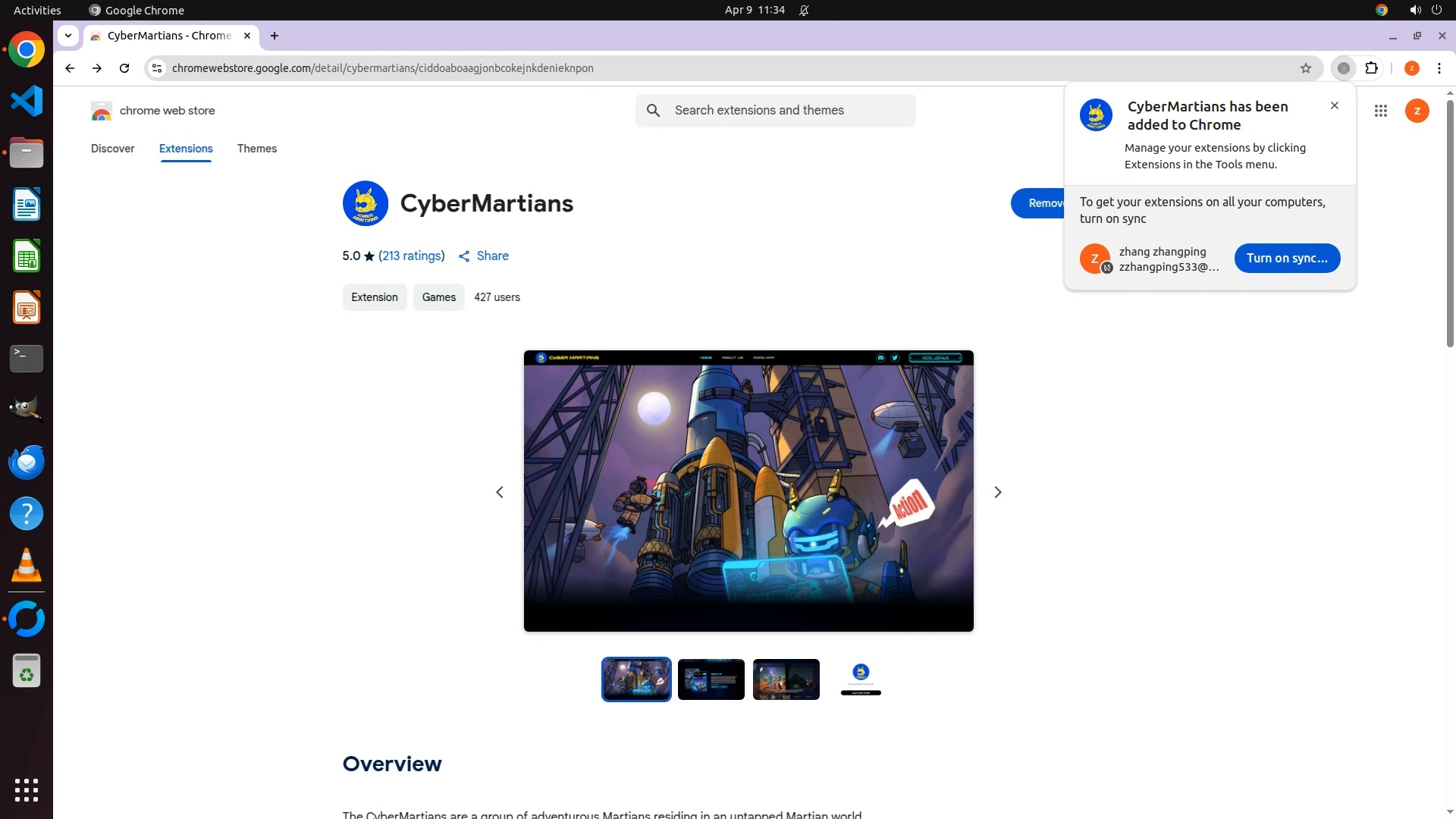Open Google apps grid icon

point(1380,111)
